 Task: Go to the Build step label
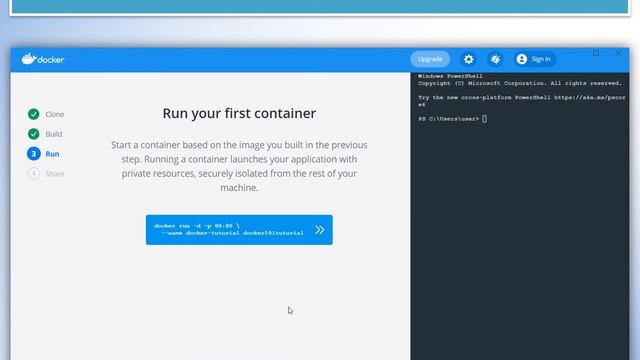click(54, 134)
